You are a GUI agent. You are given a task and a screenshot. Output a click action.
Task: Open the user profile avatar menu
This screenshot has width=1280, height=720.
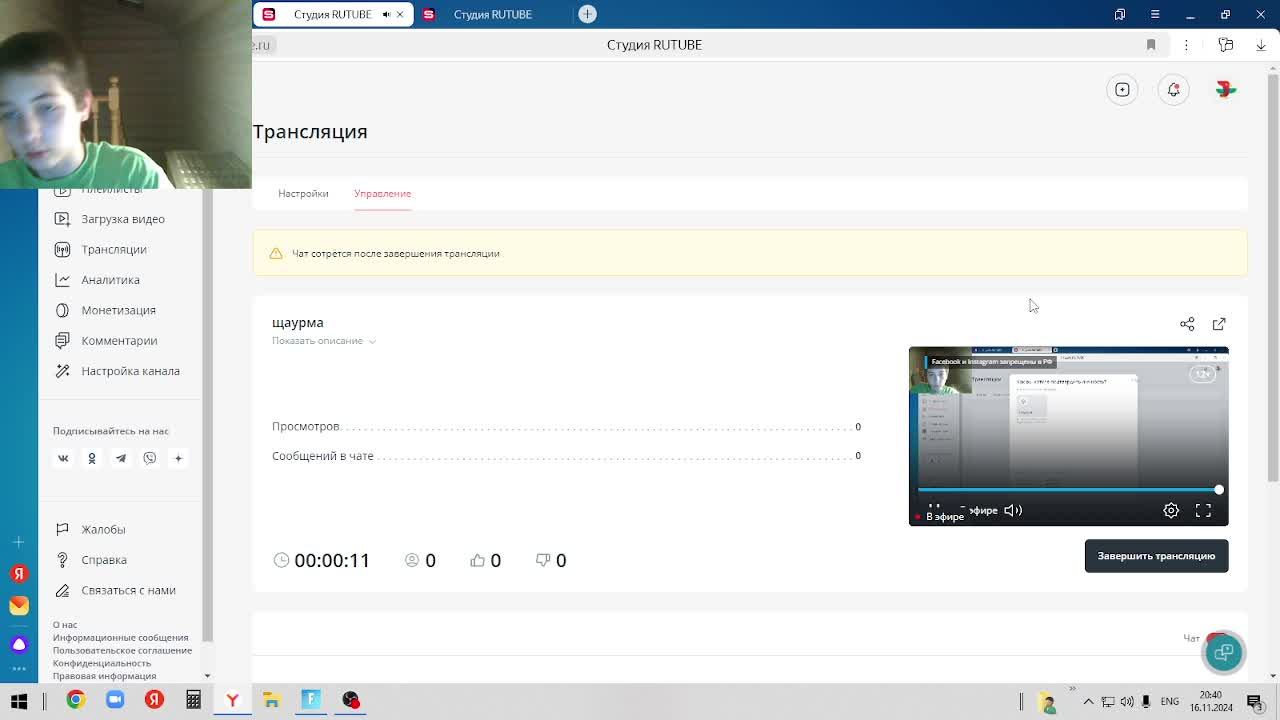1226,90
